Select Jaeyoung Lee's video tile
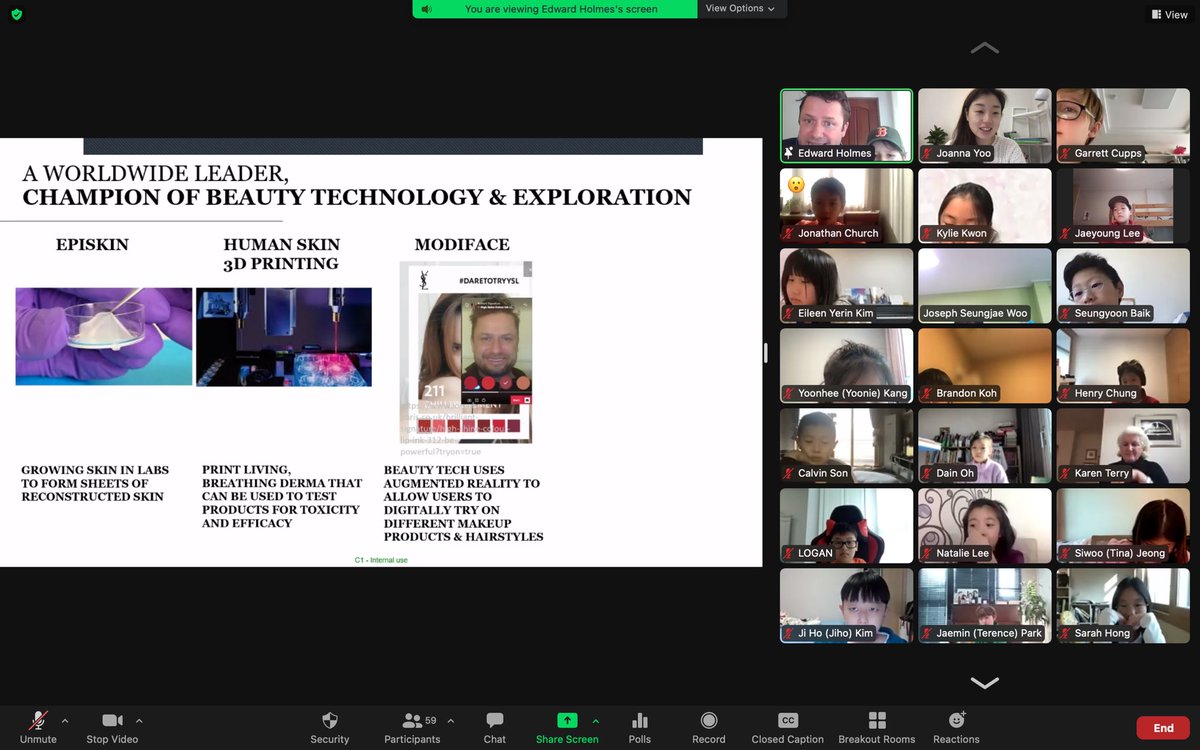This screenshot has height=750, width=1200. point(1123,206)
